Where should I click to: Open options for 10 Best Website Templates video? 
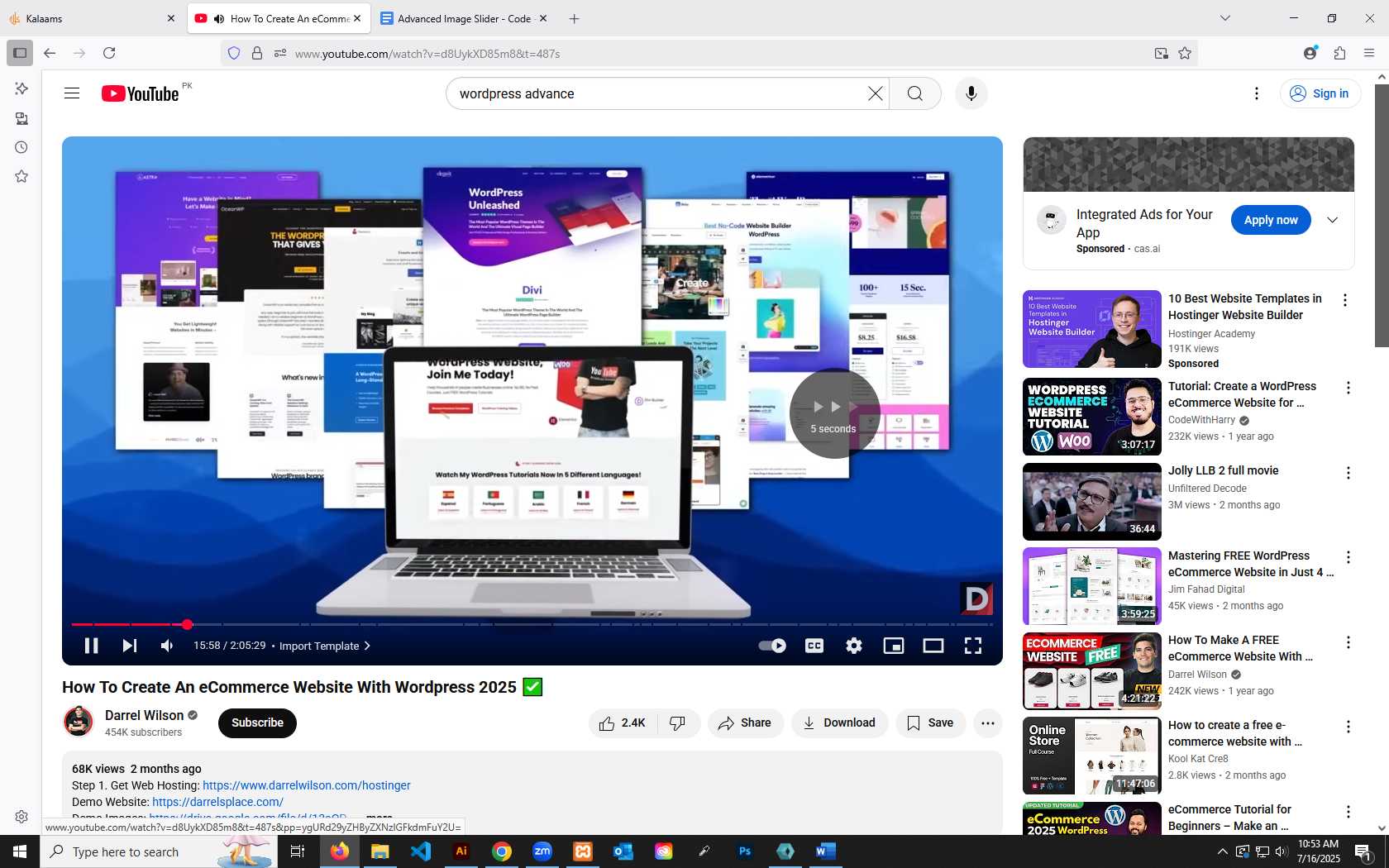pos(1345,300)
